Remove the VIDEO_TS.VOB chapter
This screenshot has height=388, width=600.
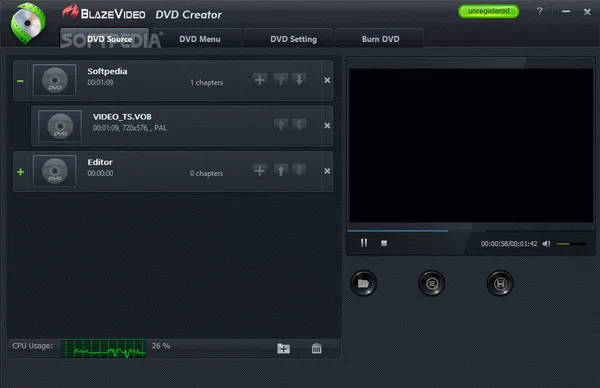pyautogui.click(x=327, y=126)
